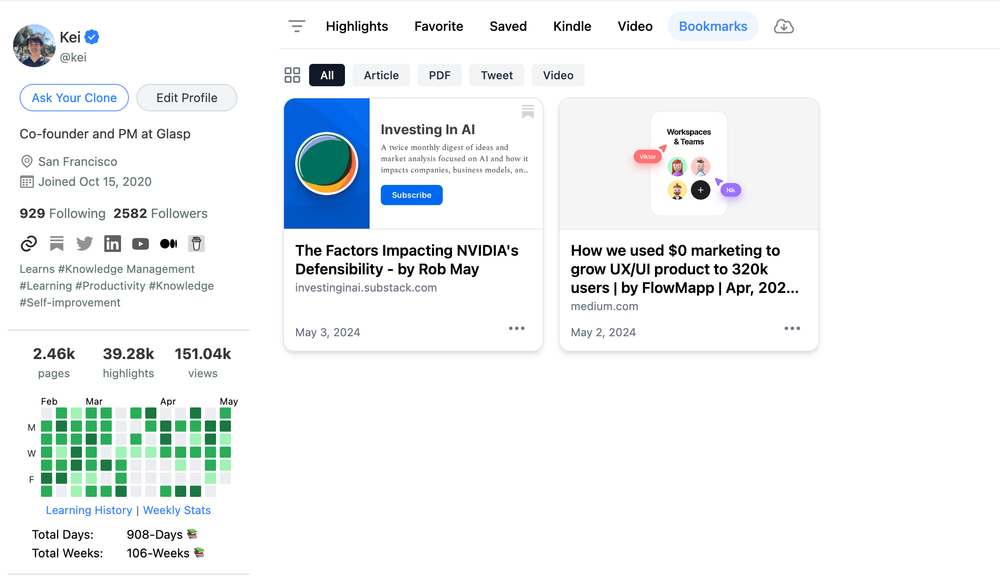The width and height of the screenshot is (1000, 584).
Task: Click the 'May 3, 2024' date
Action: pos(328,332)
